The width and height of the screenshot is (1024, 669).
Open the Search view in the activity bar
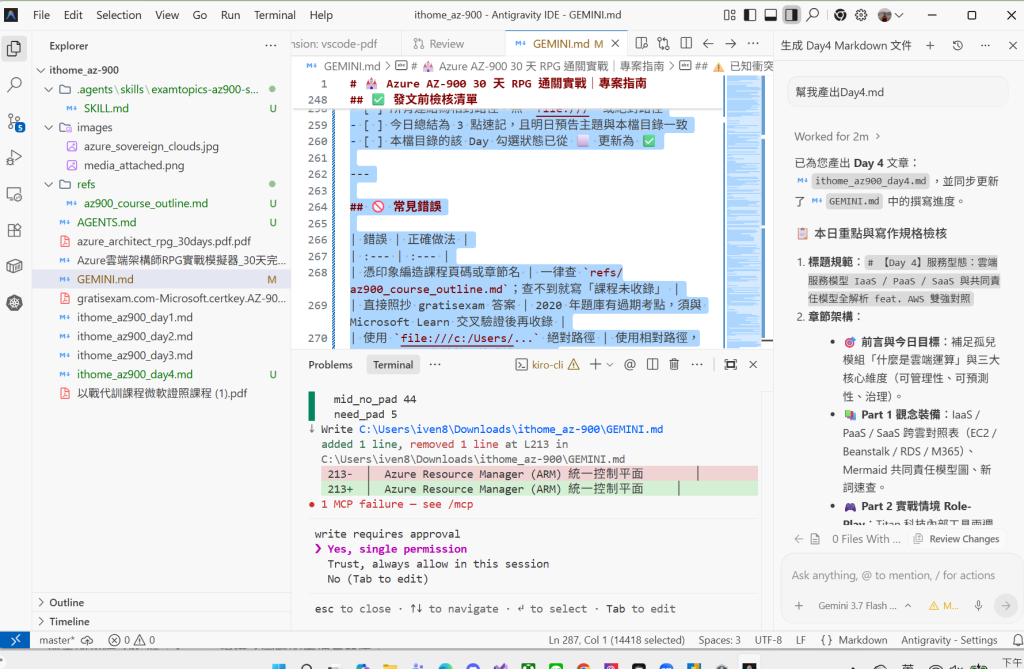pos(14,85)
